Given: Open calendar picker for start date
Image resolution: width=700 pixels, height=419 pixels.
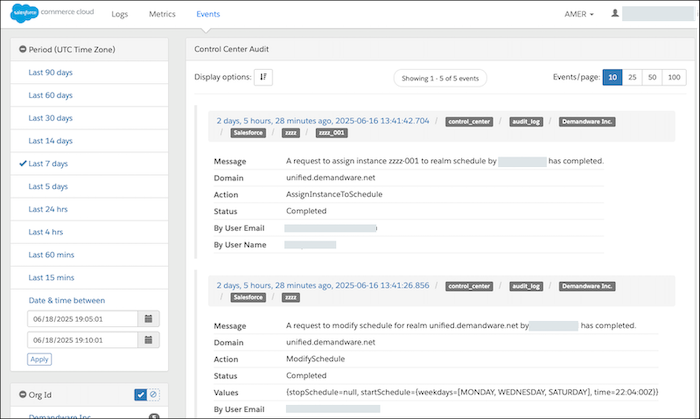Looking at the screenshot, I should (x=149, y=319).
